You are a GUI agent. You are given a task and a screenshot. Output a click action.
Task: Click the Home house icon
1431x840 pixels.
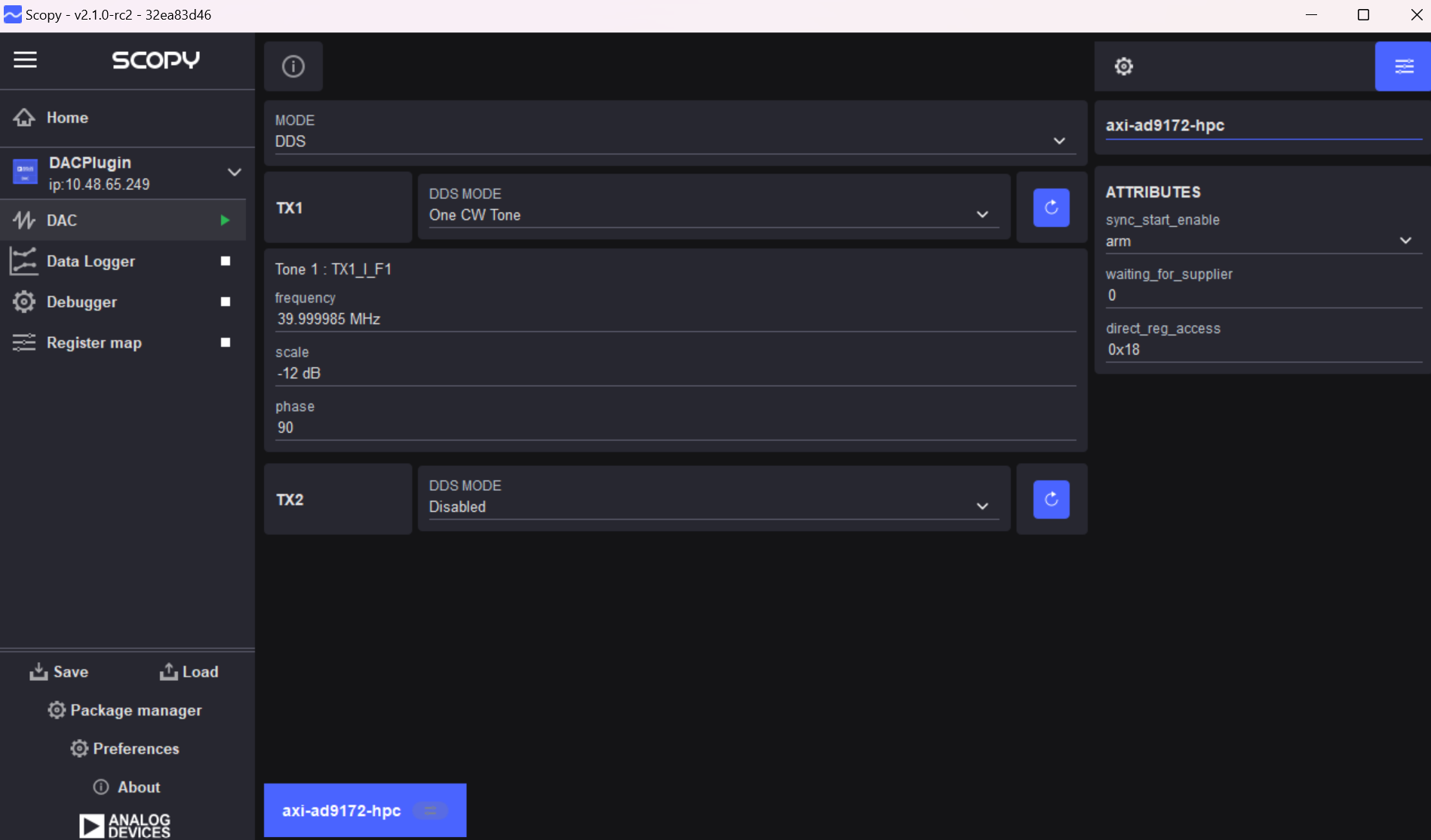[24, 118]
